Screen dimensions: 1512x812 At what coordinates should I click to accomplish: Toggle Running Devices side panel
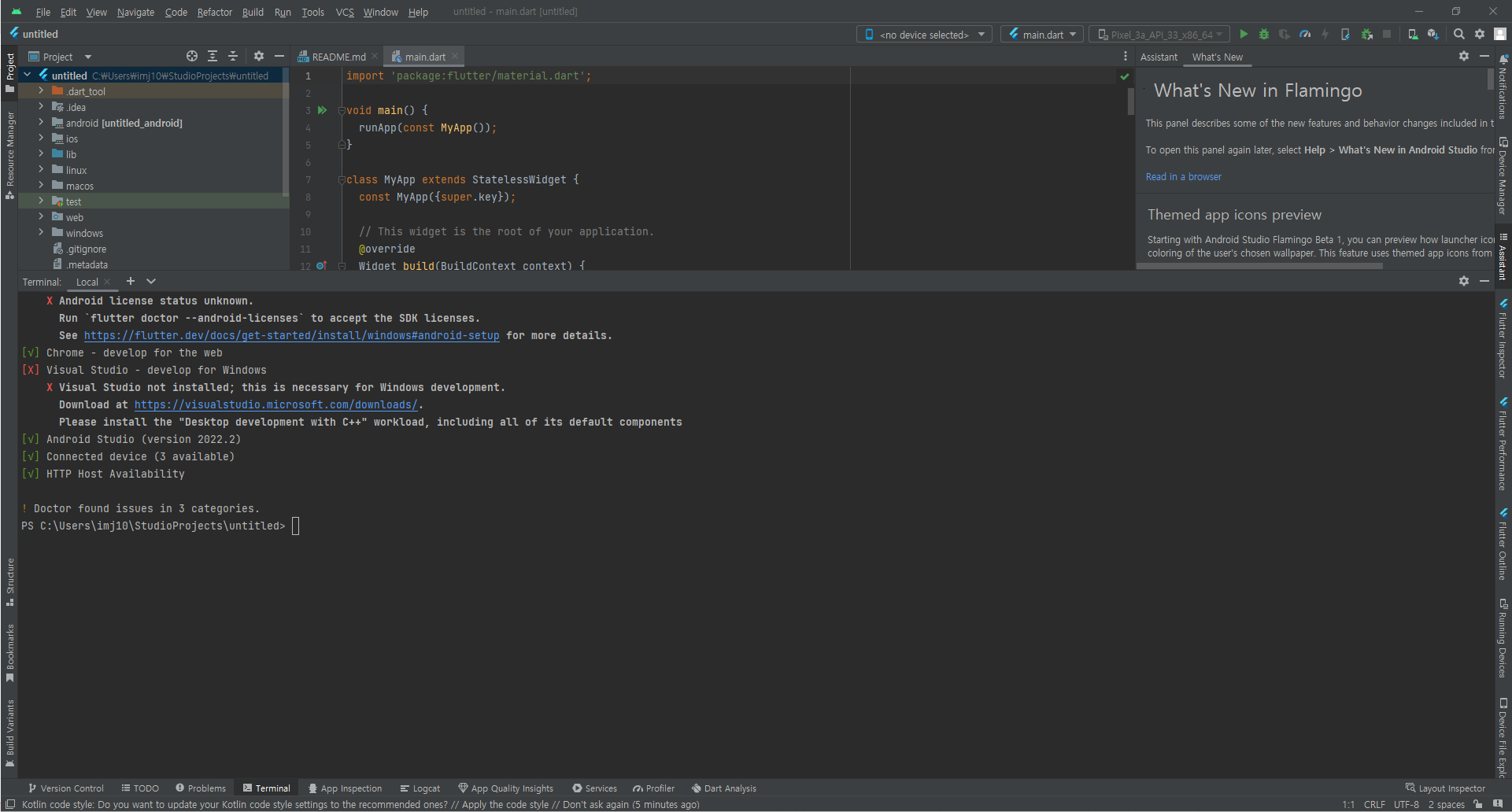click(x=1503, y=638)
